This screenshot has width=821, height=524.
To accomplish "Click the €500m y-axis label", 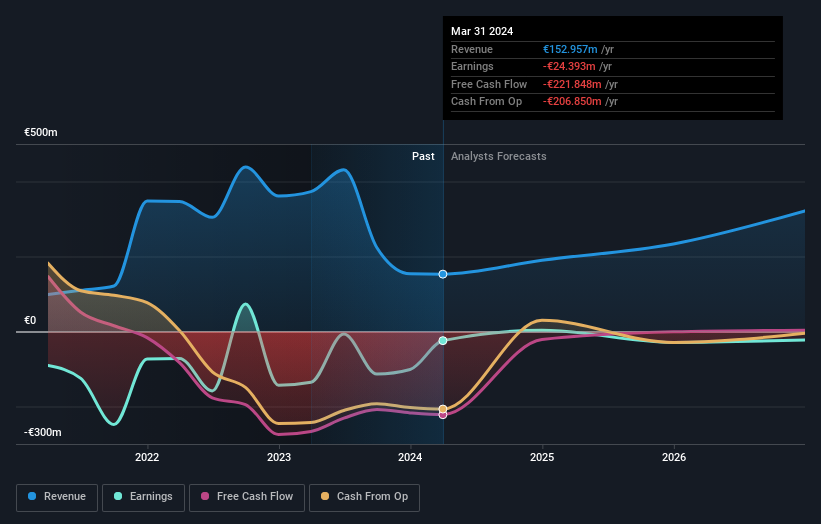I will [x=41, y=132].
